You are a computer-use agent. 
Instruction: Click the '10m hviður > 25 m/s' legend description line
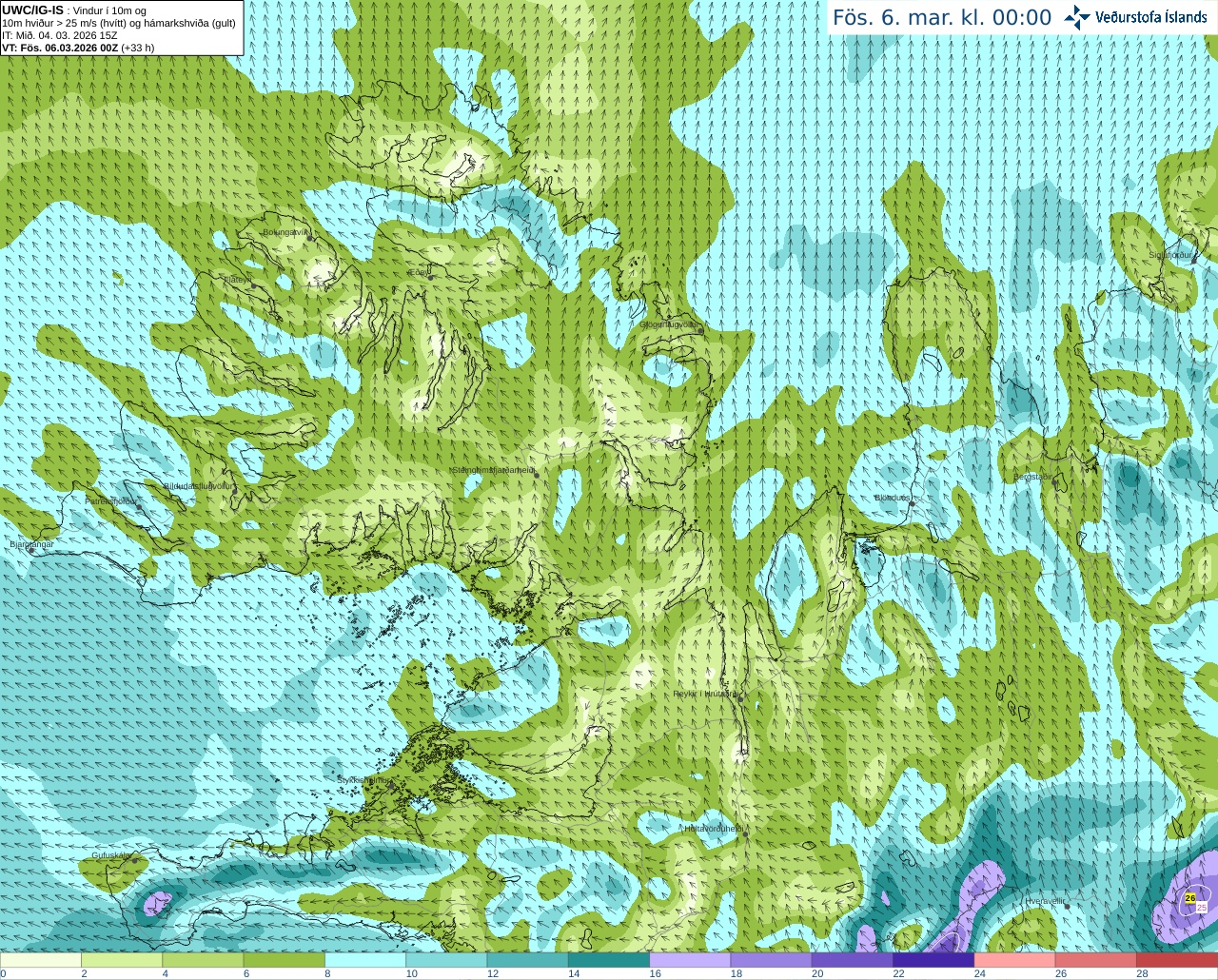[x=119, y=23]
